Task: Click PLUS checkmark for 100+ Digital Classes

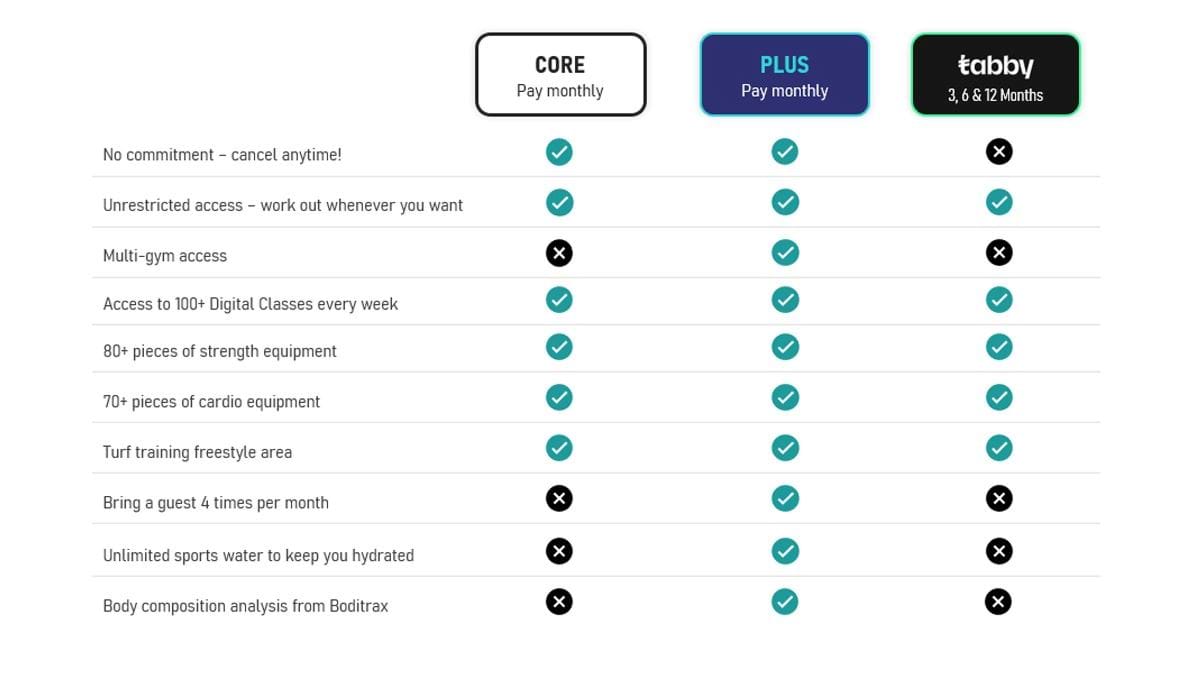Action: point(785,300)
